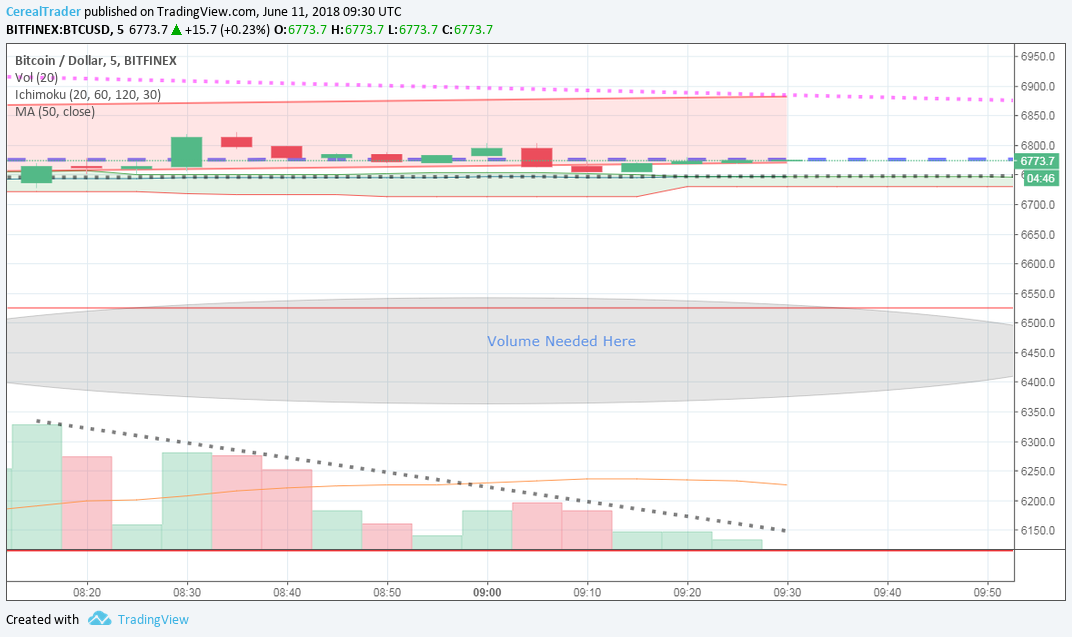This screenshot has height=637, width=1072.
Task: Click the 6950.0 price axis label
Action: (1038, 56)
